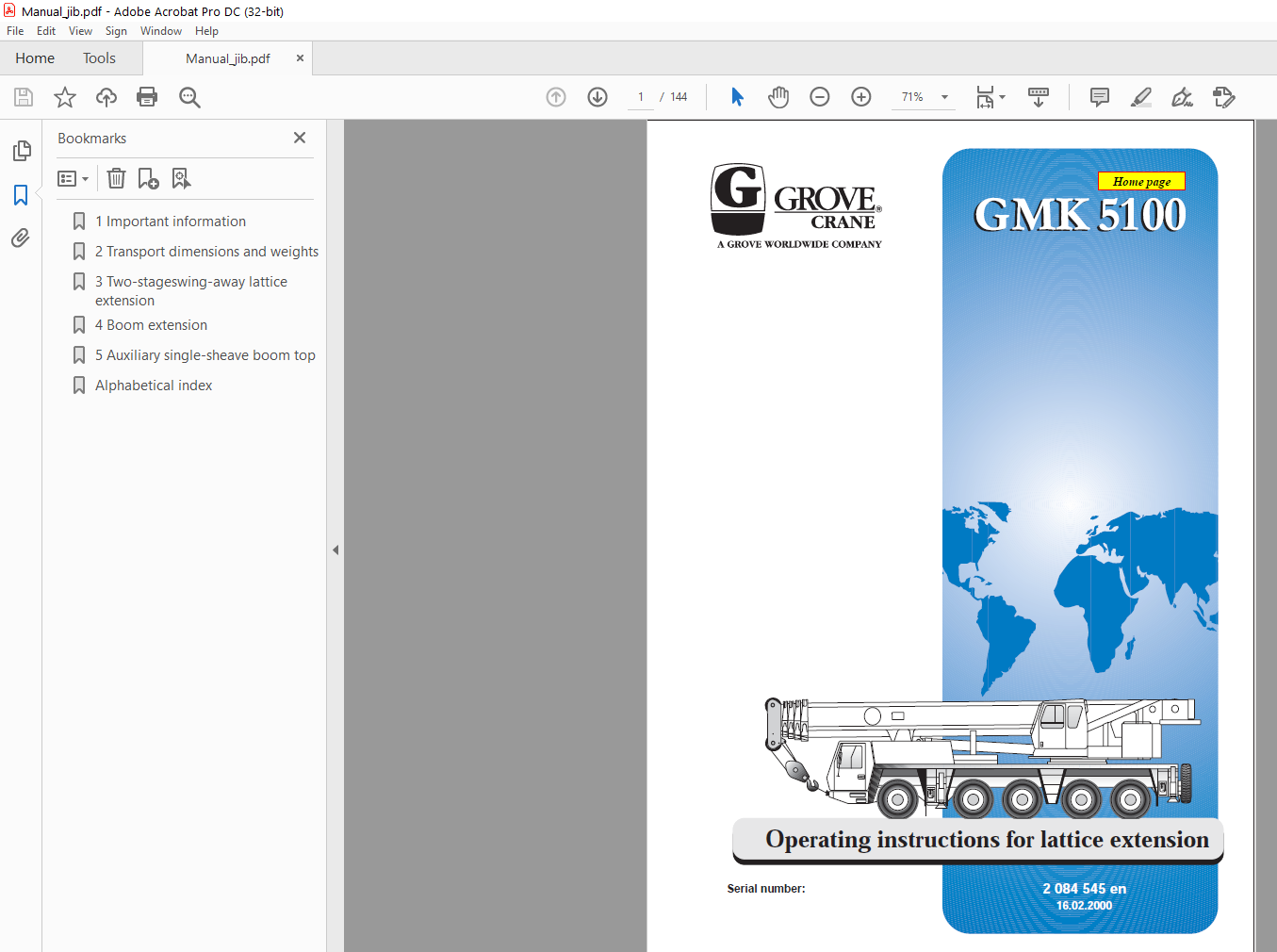Screen dimensions: 1277x952
Task: Go to previous page arrow
Action: (x=556, y=97)
